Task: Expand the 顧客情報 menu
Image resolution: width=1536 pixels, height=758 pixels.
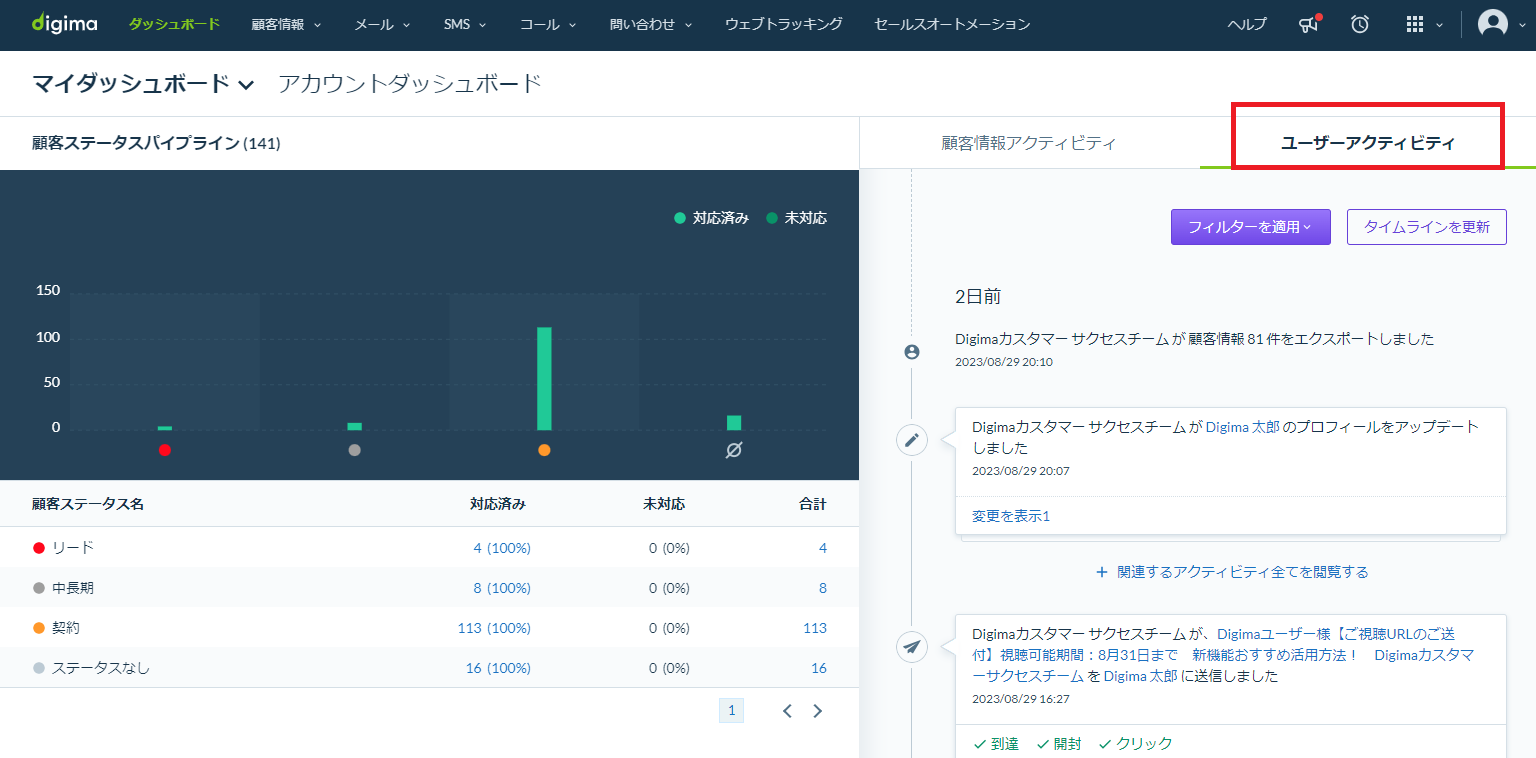Action: tap(286, 24)
